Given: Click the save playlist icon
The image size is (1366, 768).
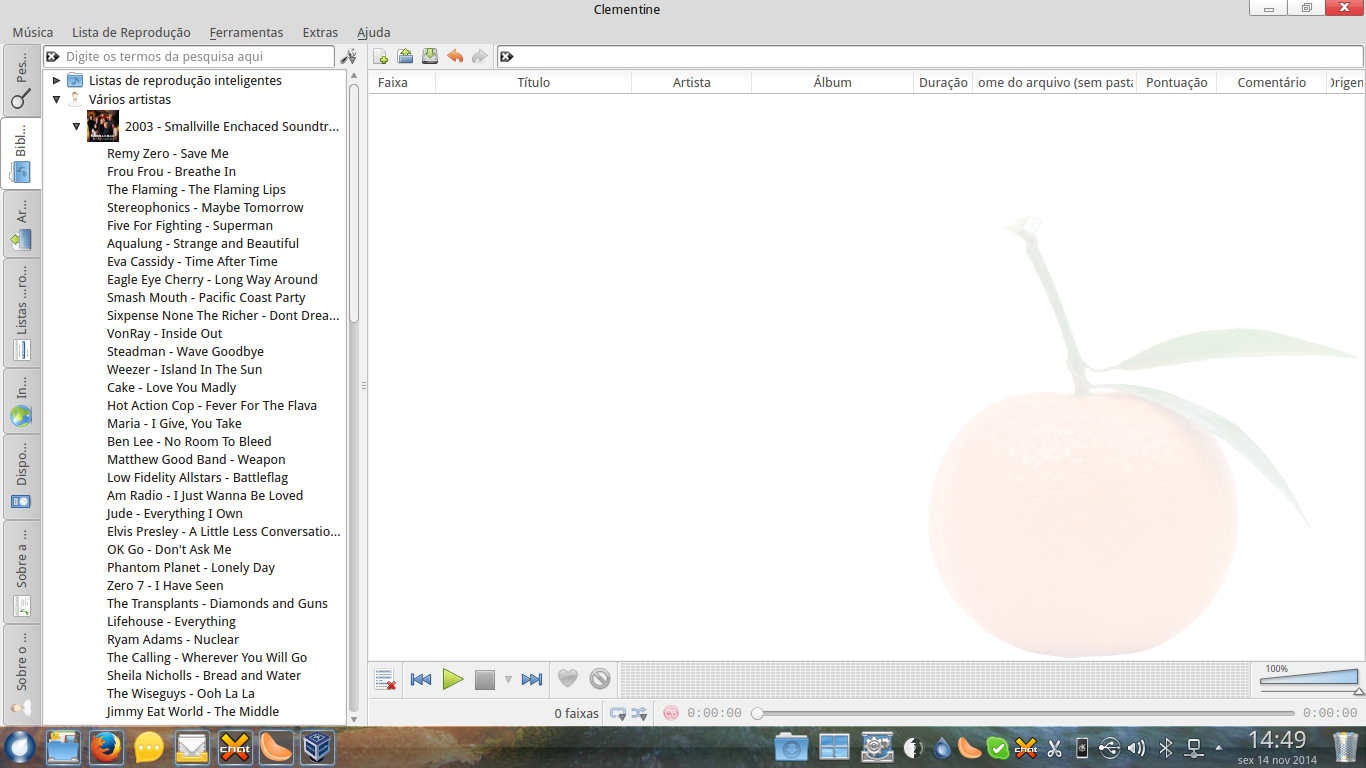Looking at the screenshot, I should 430,56.
